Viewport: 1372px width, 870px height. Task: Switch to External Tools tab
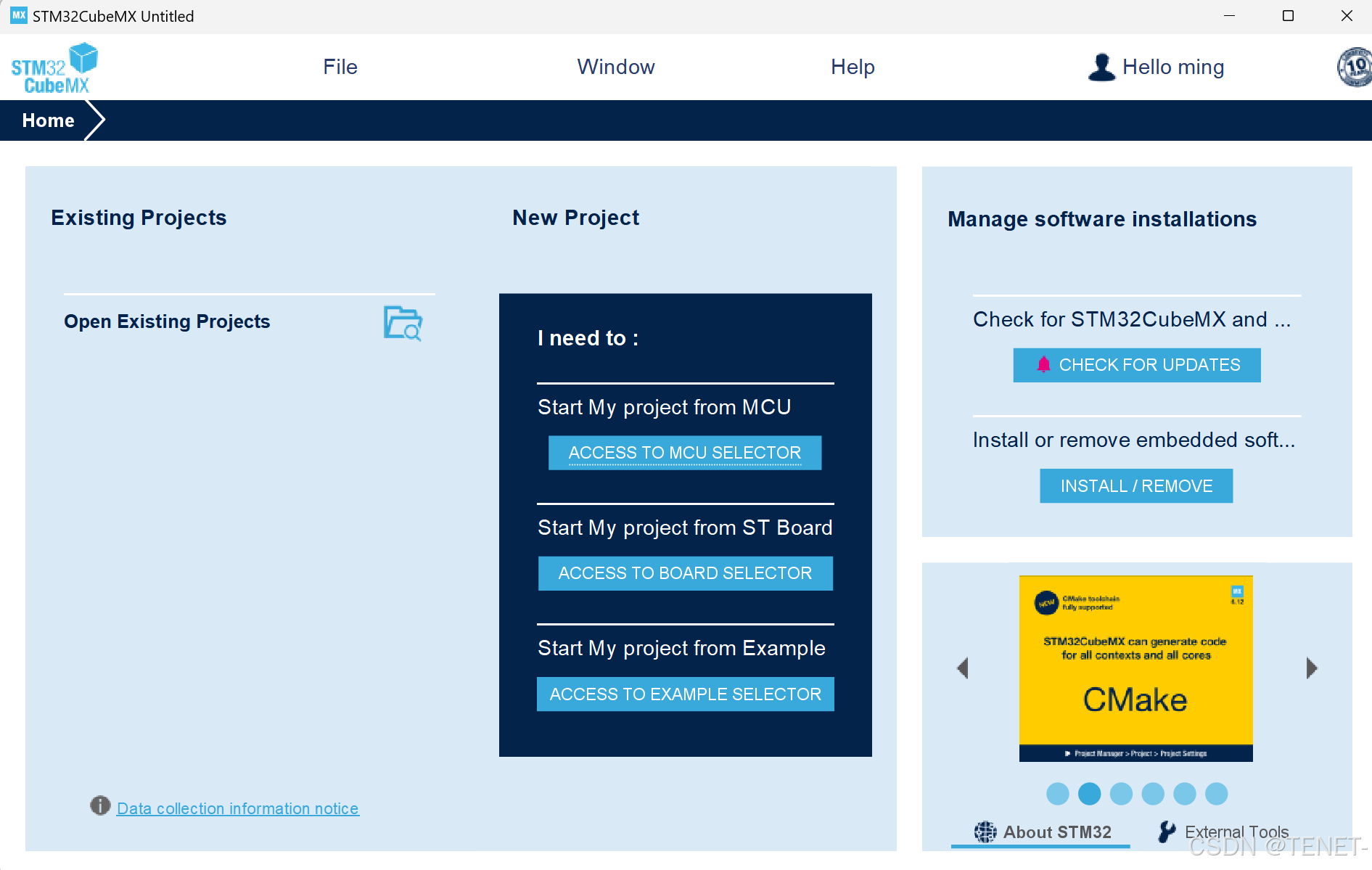click(x=1224, y=832)
